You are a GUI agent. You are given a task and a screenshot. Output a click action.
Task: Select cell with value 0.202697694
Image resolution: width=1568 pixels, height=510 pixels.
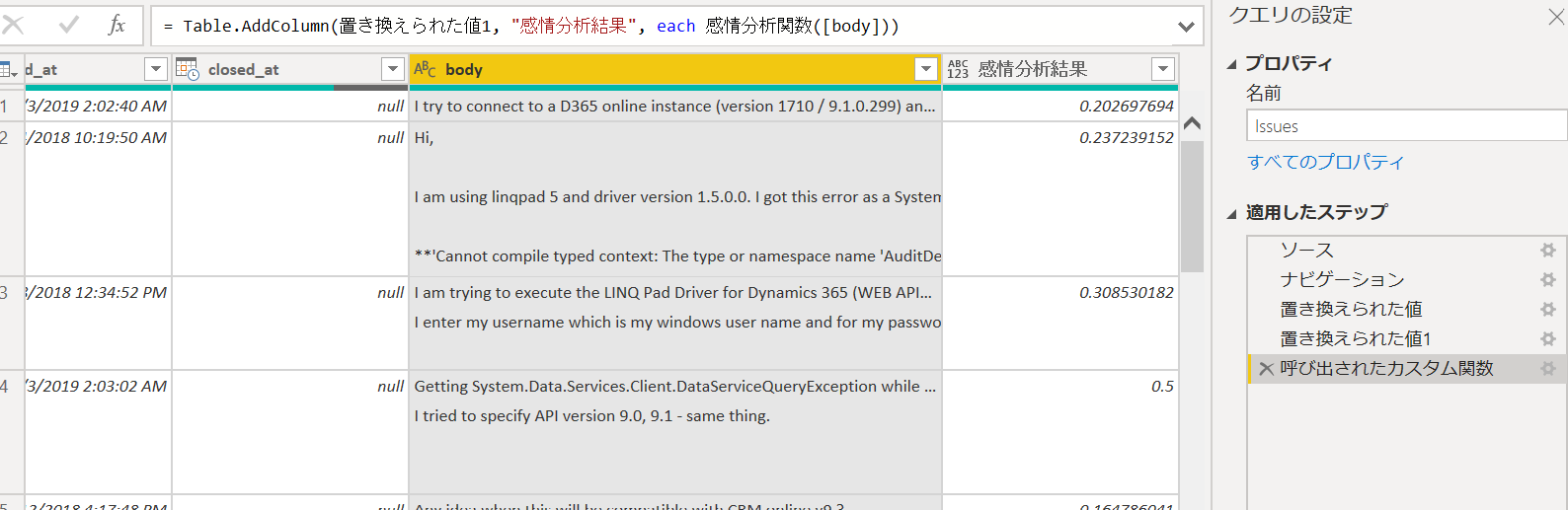pos(1060,106)
